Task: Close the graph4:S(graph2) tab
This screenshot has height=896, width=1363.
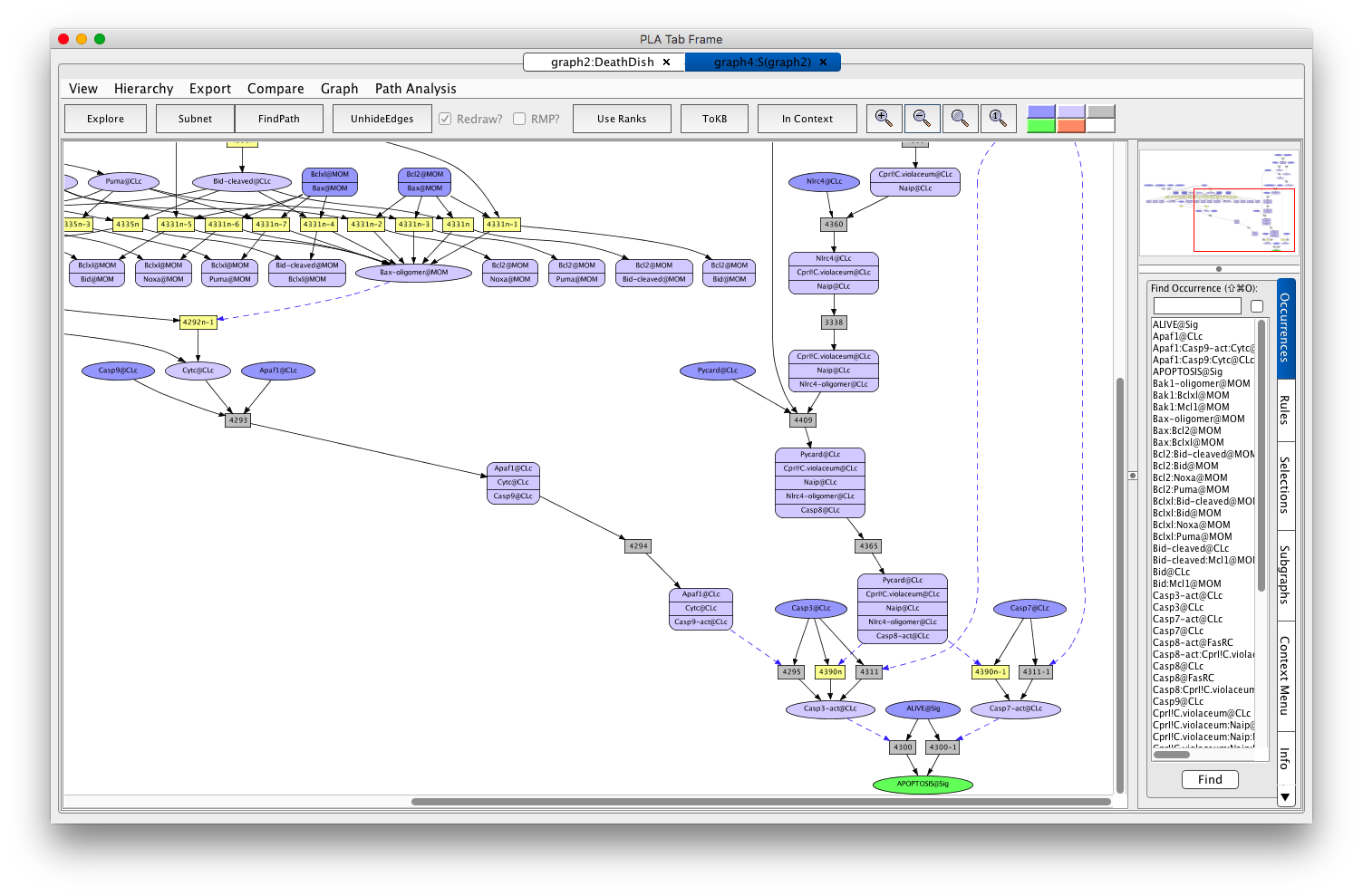Action: [823, 62]
